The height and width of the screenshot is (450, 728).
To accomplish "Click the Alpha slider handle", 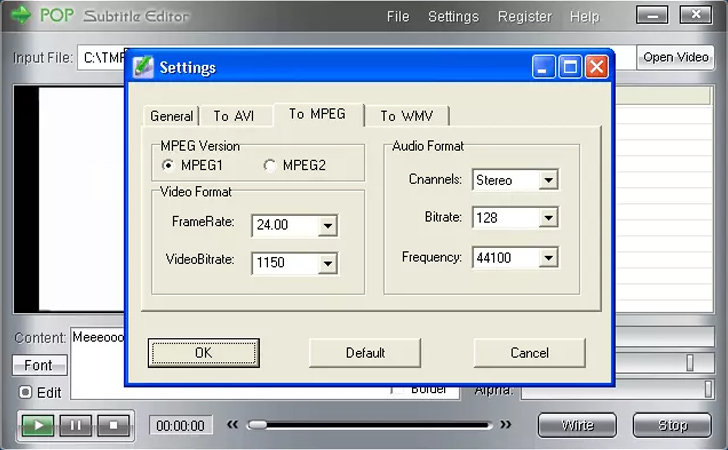I will point(708,389).
